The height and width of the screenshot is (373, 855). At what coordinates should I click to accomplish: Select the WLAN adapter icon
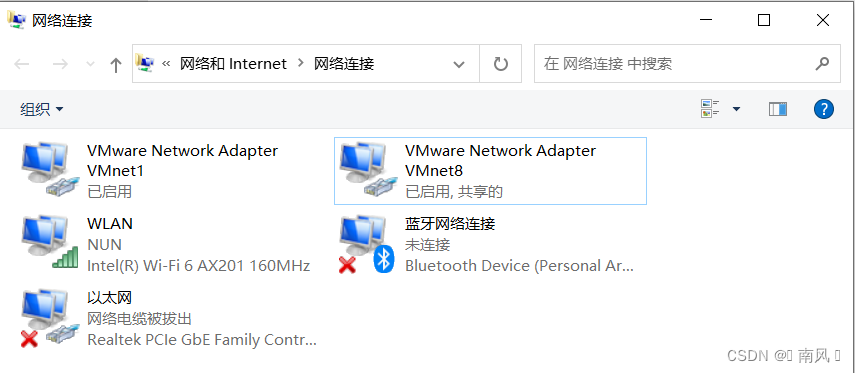point(47,242)
